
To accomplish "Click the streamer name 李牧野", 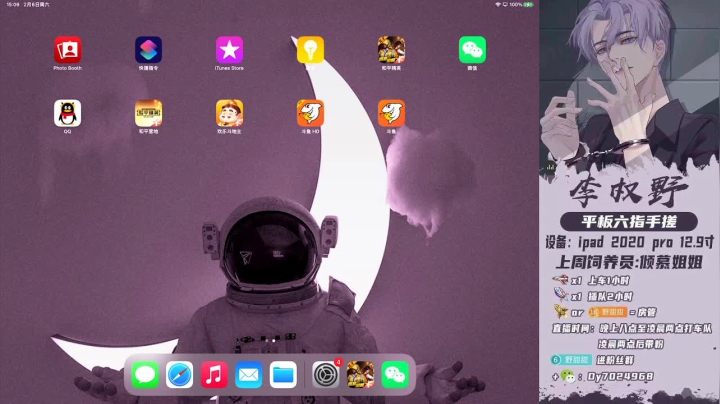I will tap(629, 191).
